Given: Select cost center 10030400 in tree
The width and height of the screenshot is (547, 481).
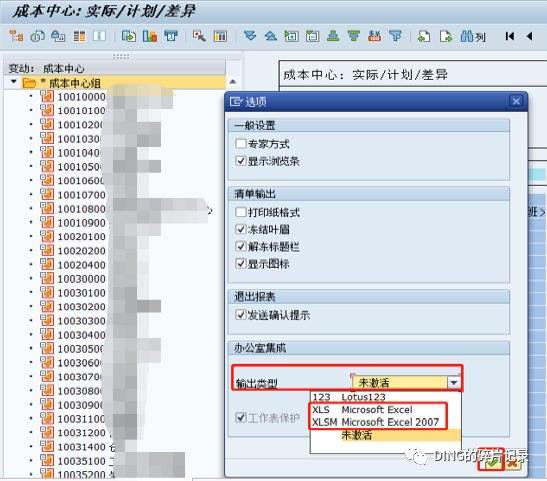Looking at the screenshot, I should (x=81, y=335).
